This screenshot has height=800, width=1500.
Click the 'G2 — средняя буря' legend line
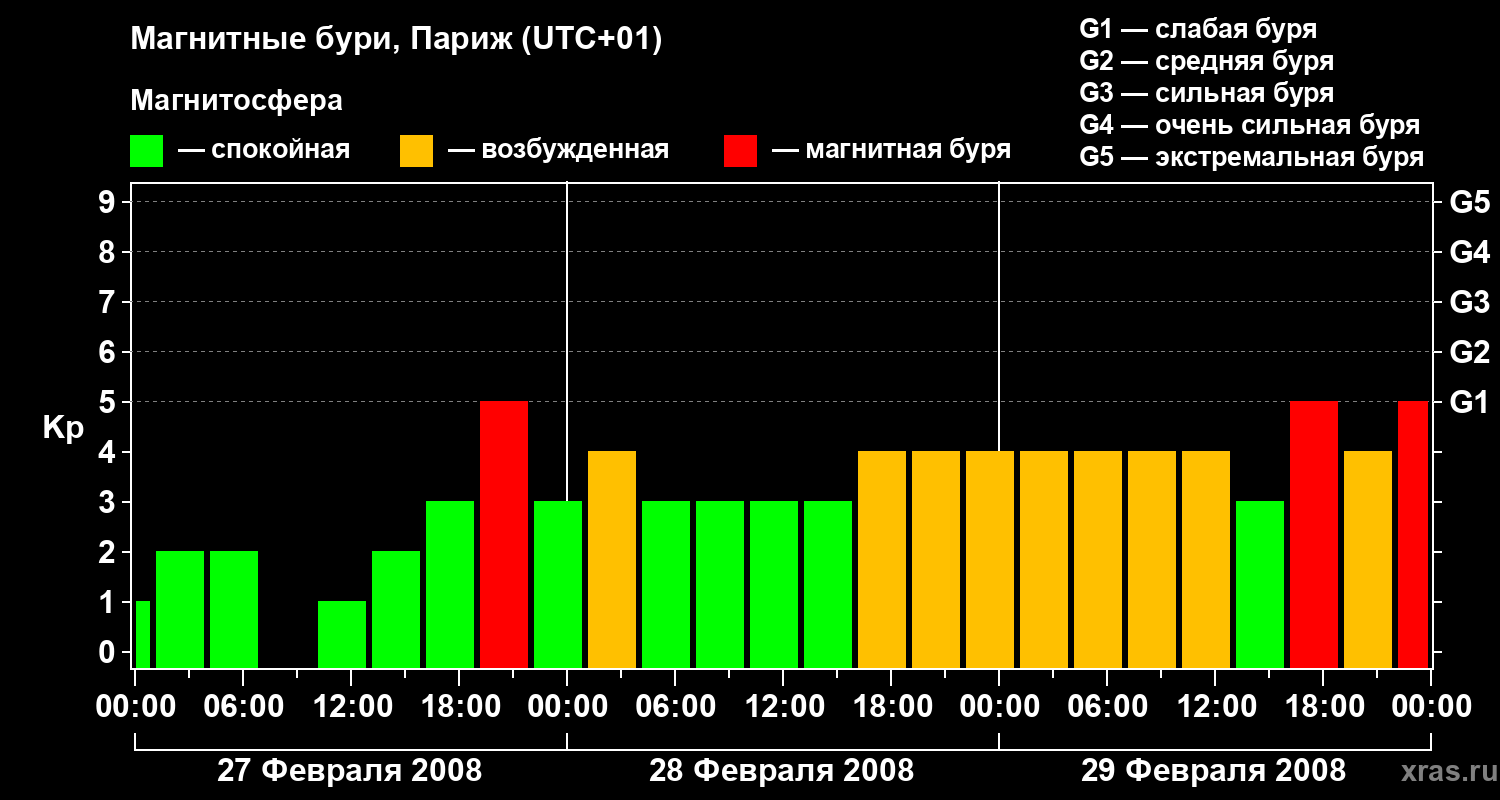point(1207,61)
